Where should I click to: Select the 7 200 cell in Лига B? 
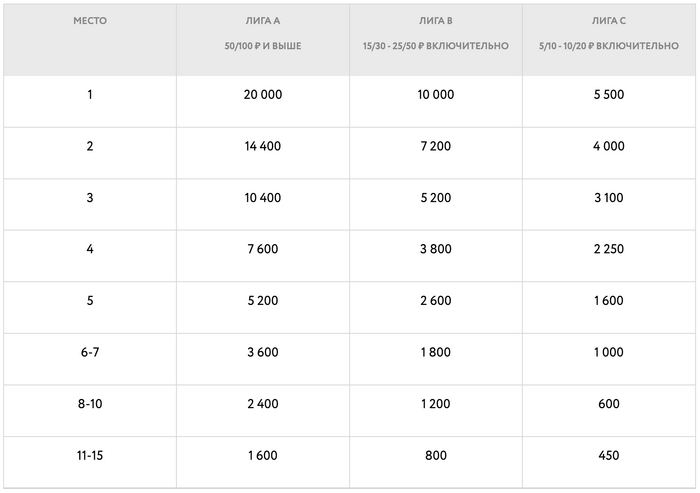tap(435, 146)
